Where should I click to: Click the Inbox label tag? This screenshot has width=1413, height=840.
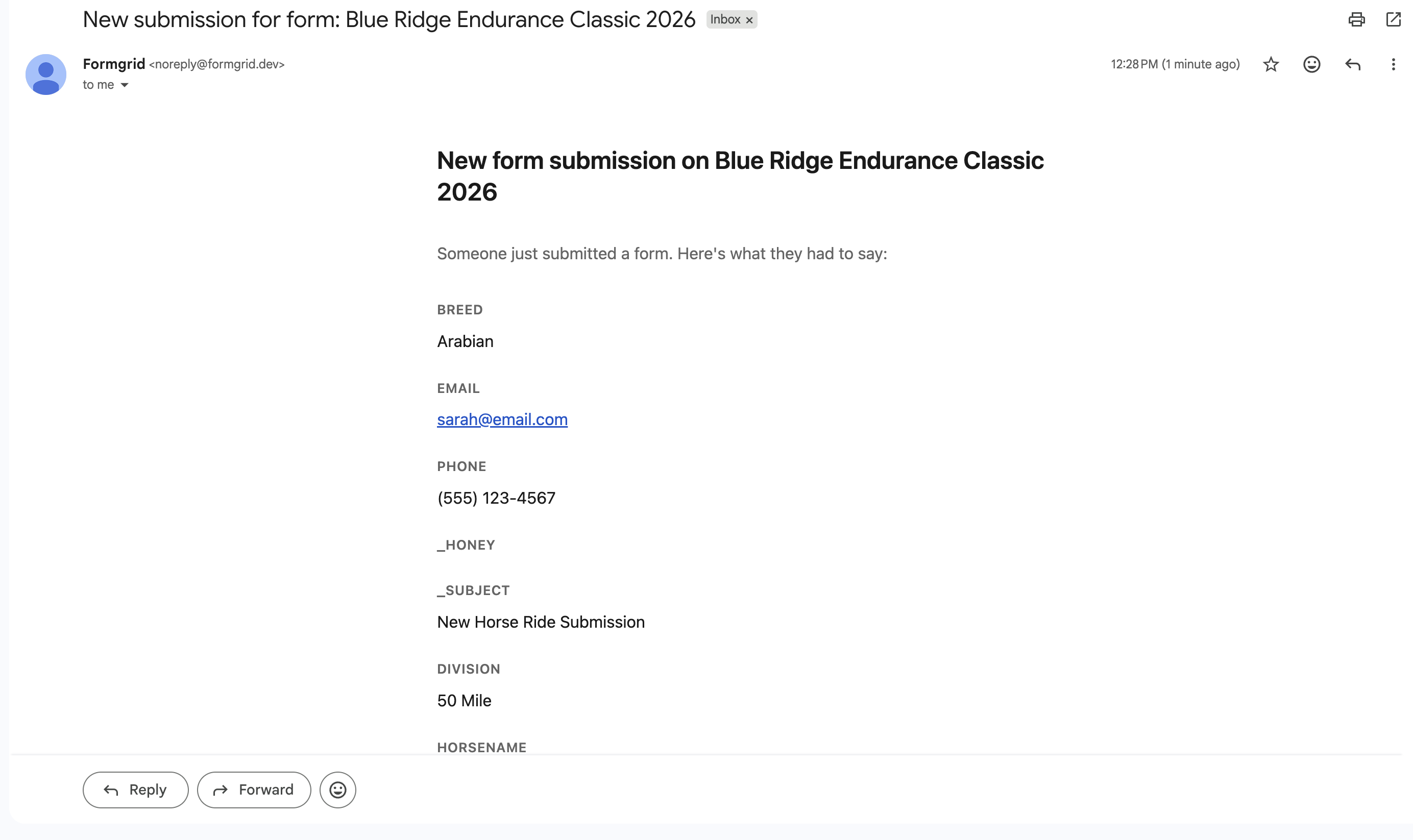(x=724, y=20)
